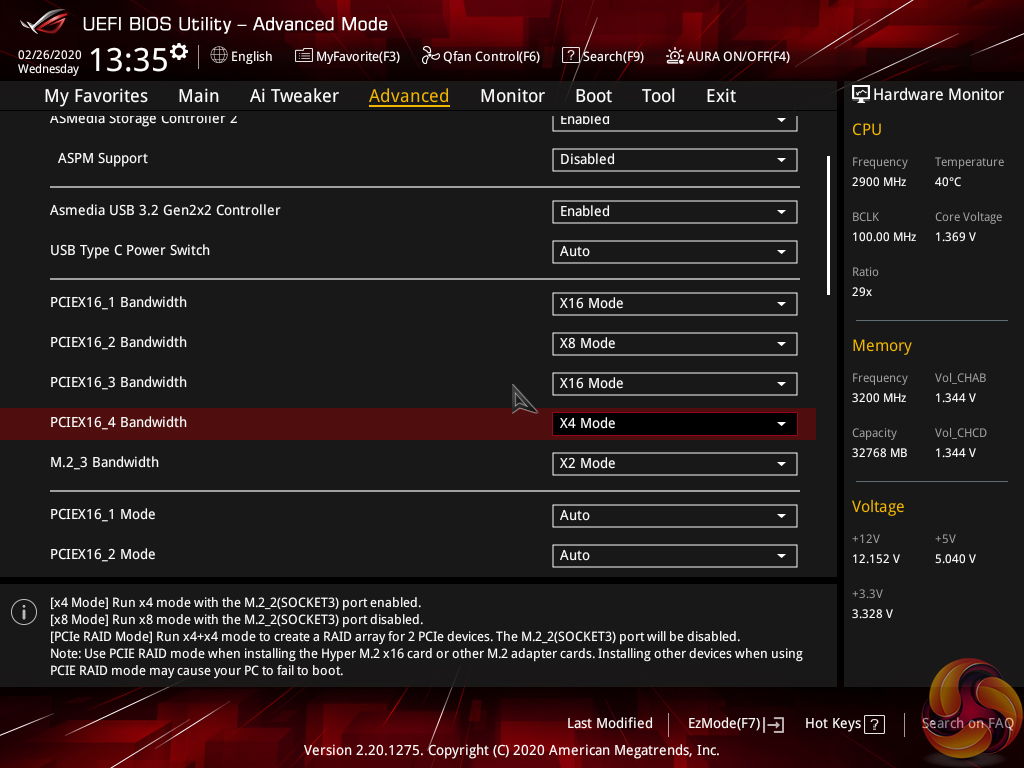
Task: Open PCIEX16_4 Bandwidth X4 Mode dropdown
Action: pos(674,423)
